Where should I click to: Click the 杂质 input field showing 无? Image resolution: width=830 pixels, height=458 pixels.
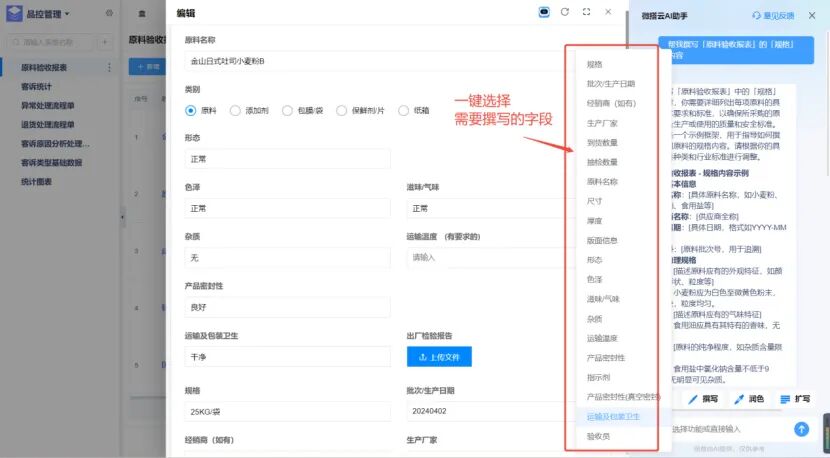click(x=287, y=258)
